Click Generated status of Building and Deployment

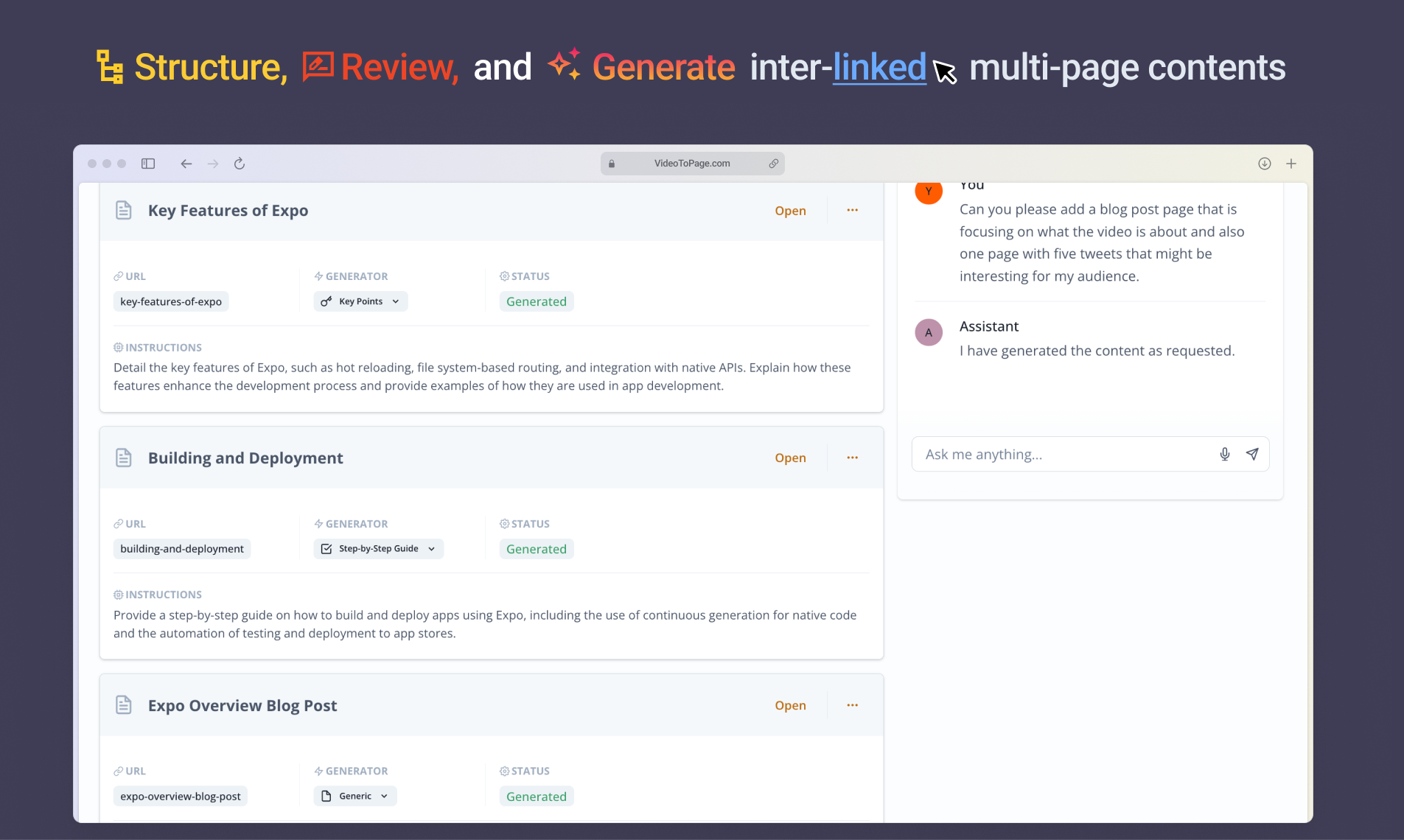point(537,549)
